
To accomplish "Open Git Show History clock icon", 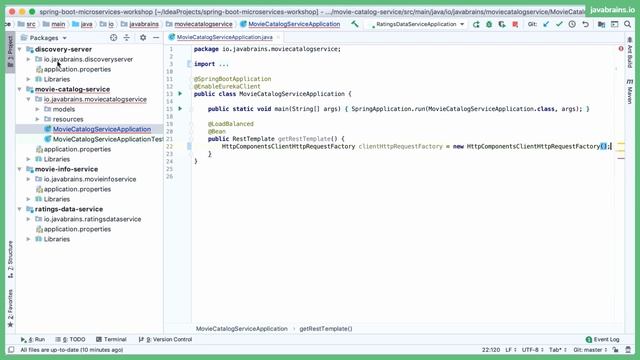I will [x=572, y=24].
